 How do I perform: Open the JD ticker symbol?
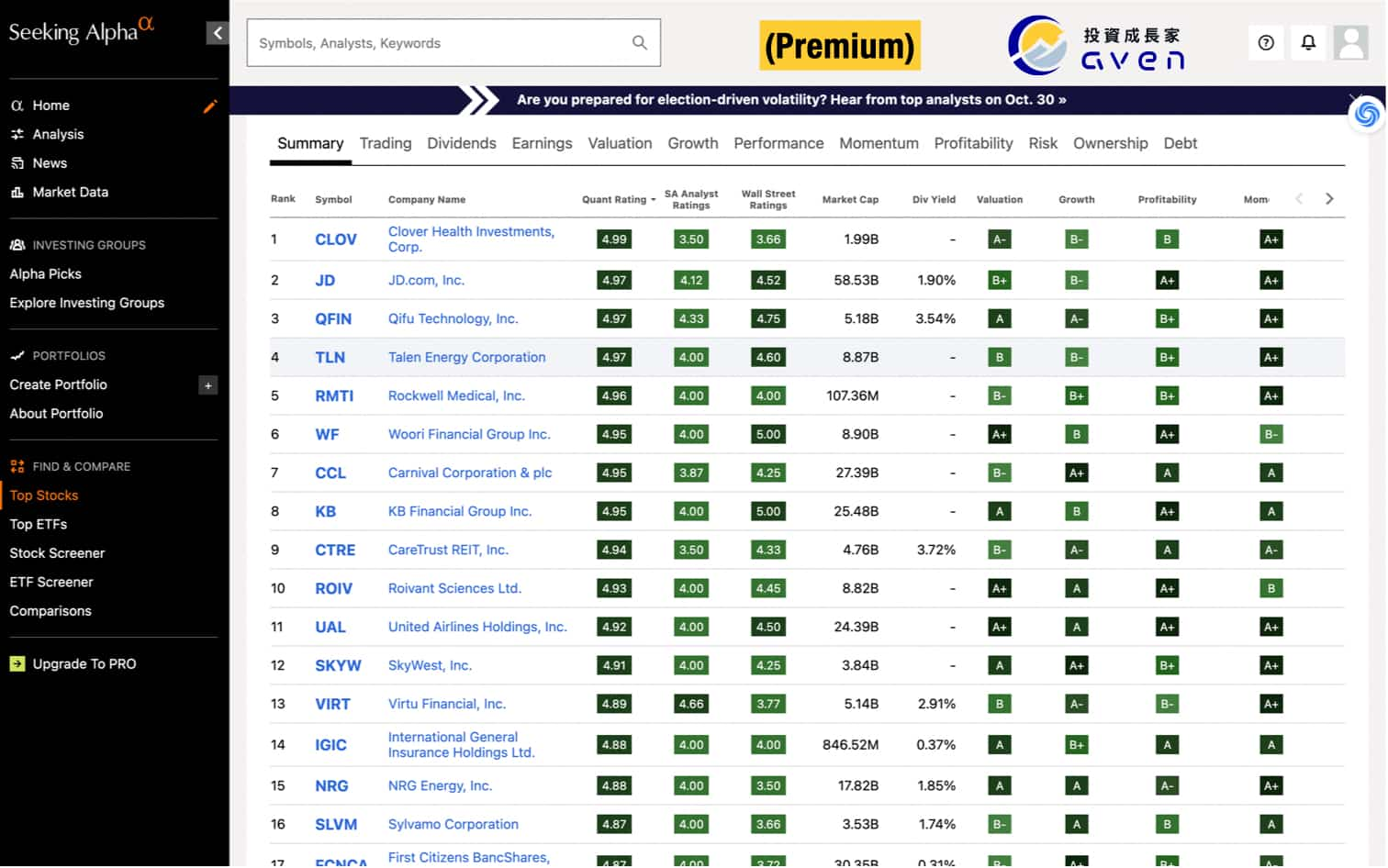coord(325,281)
